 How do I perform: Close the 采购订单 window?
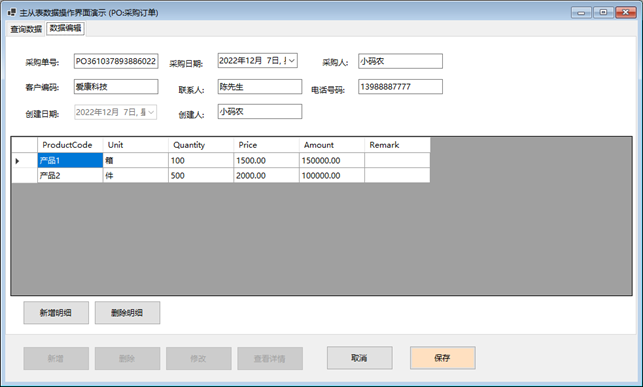[x=626, y=12]
